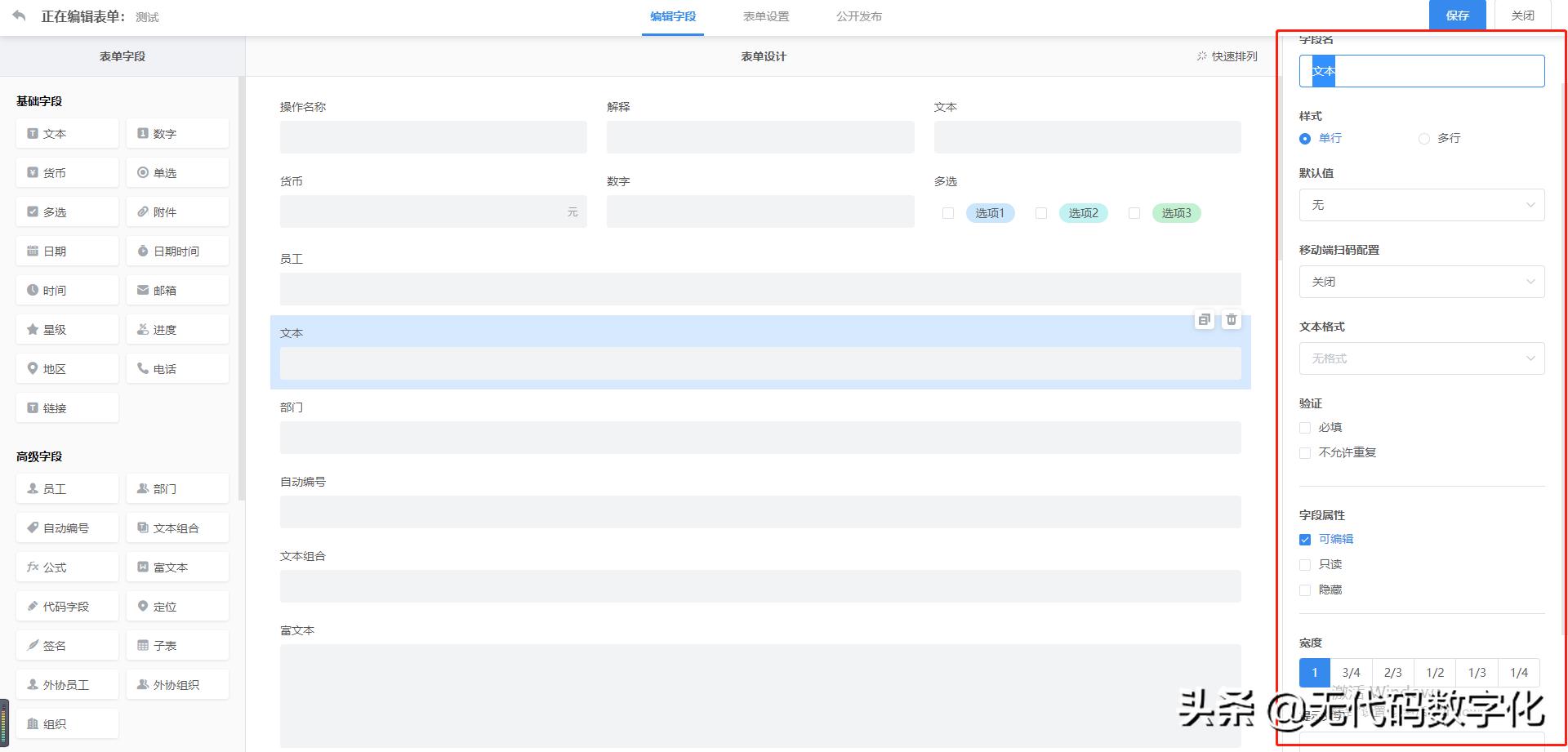The image size is (1568, 752).
Task: Check the 不允许重复 checkbox
Action: coord(1305,453)
